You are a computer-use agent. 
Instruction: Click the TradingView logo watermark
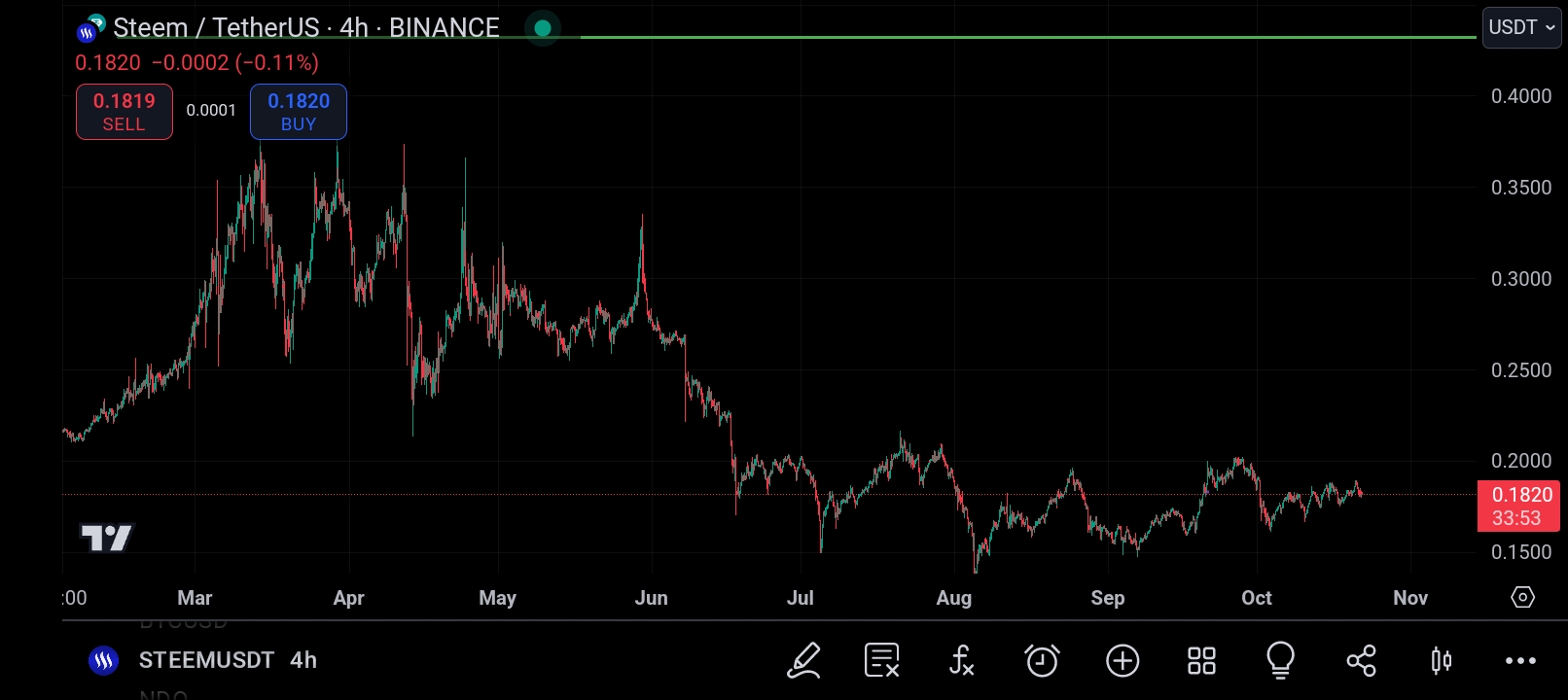coord(106,538)
